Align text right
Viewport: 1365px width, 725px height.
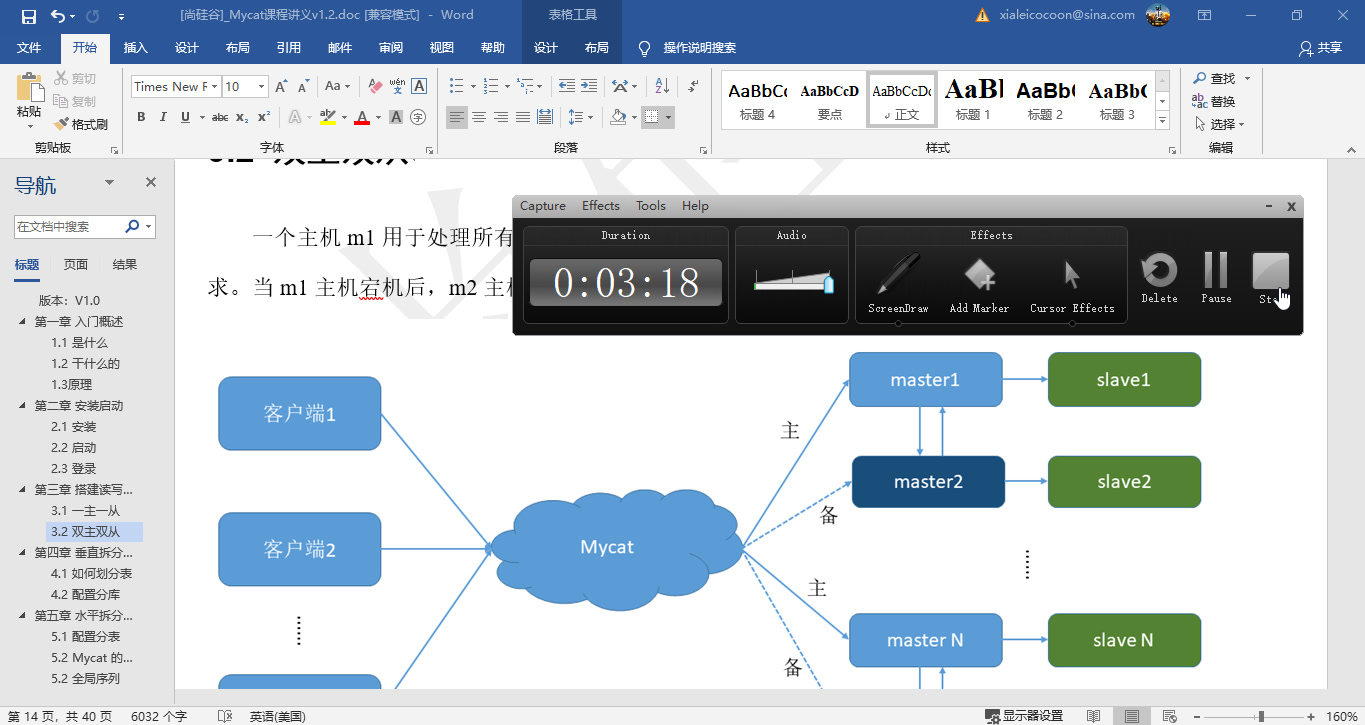tap(501, 117)
